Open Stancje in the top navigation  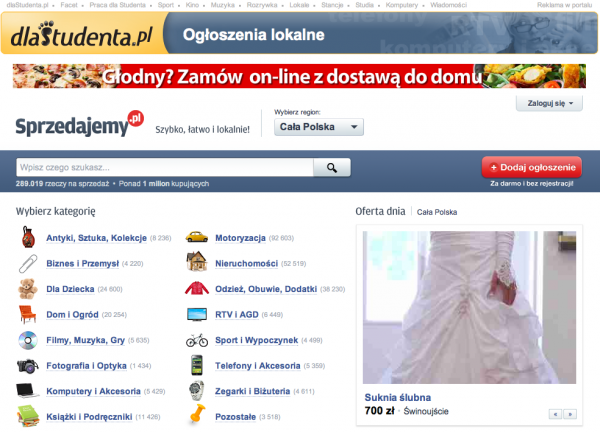point(332,5)
